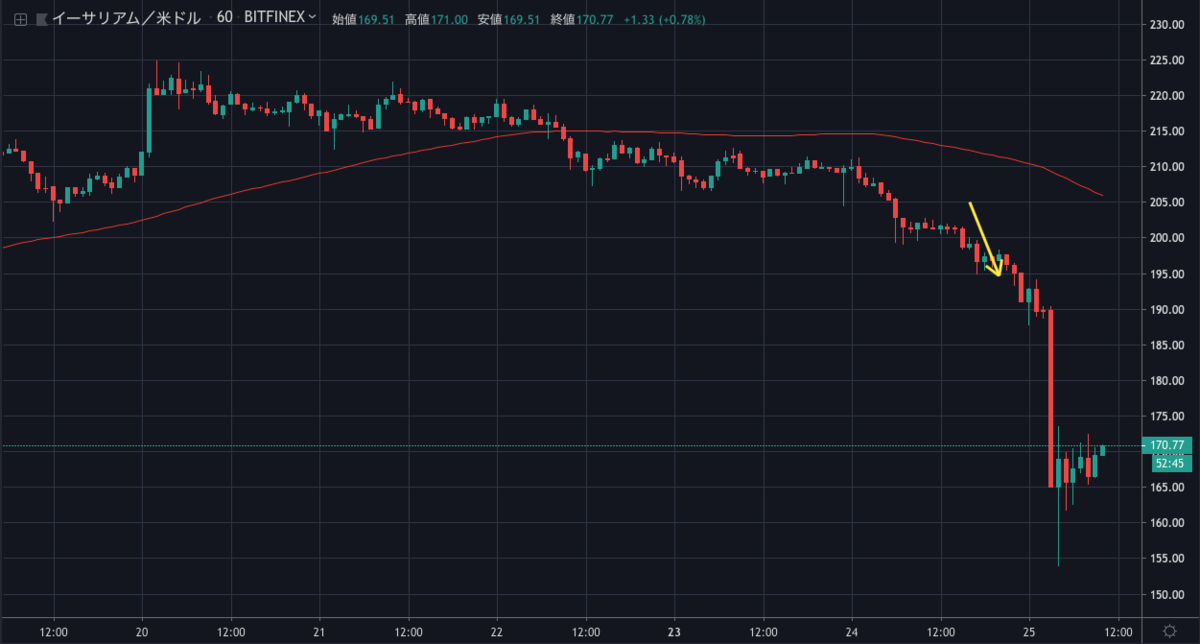Click the 20 date label on time axis

coord(142,632)
